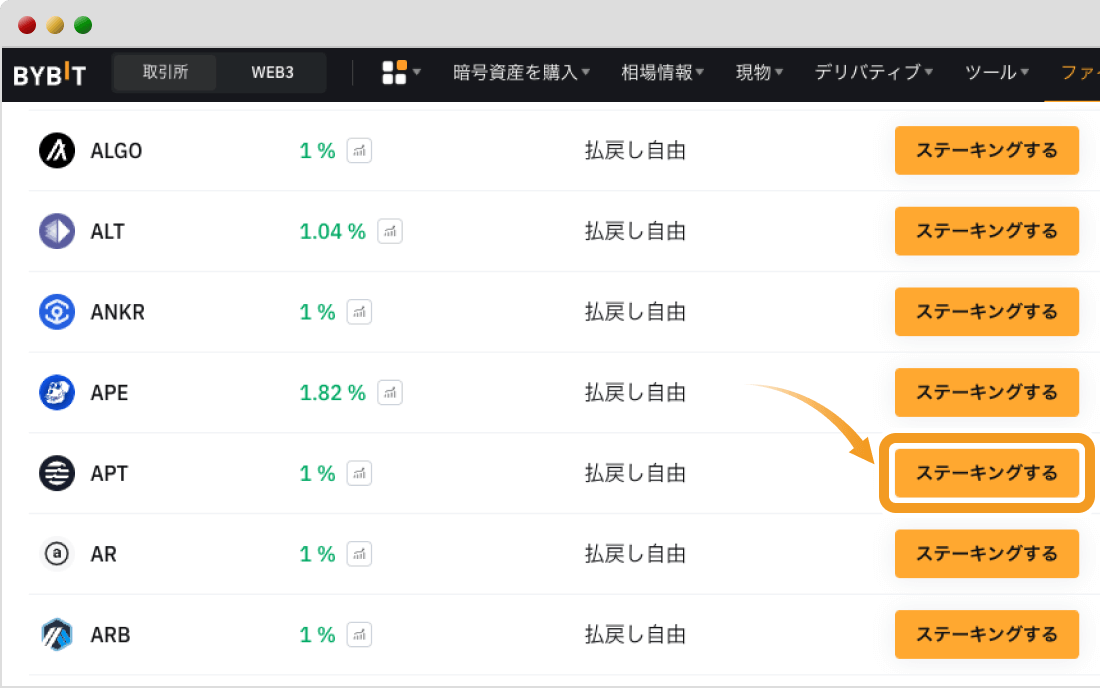Click ステーキングする button for ARB
Screen dimensions: 1100x688
tap(986, 635)
